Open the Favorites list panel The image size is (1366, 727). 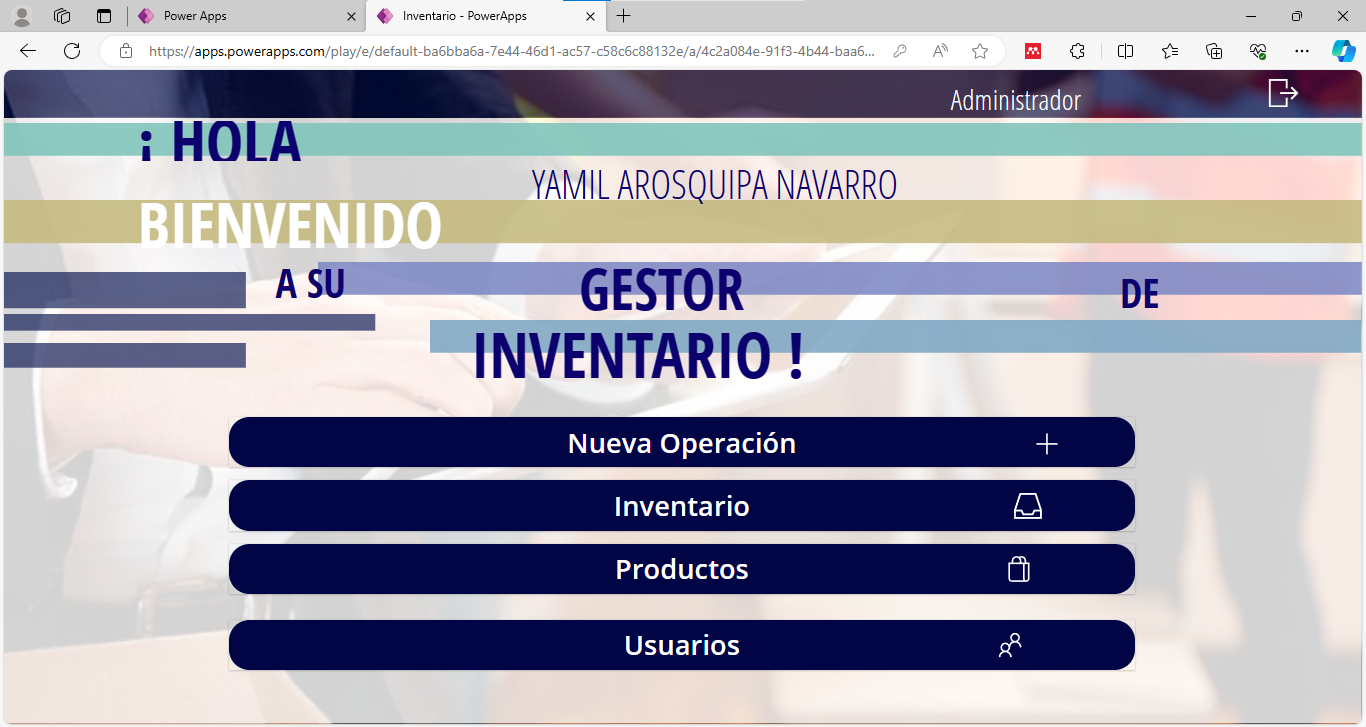coord(1170,51)
